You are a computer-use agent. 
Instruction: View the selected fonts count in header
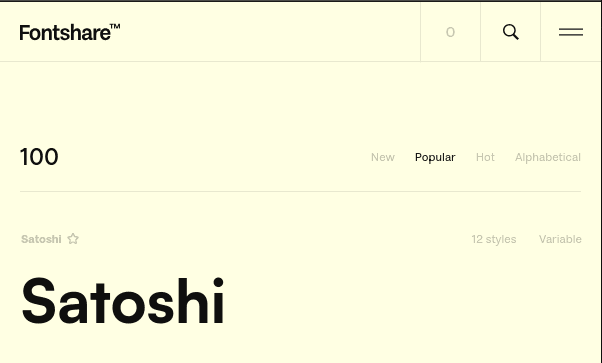coord(450,32)
